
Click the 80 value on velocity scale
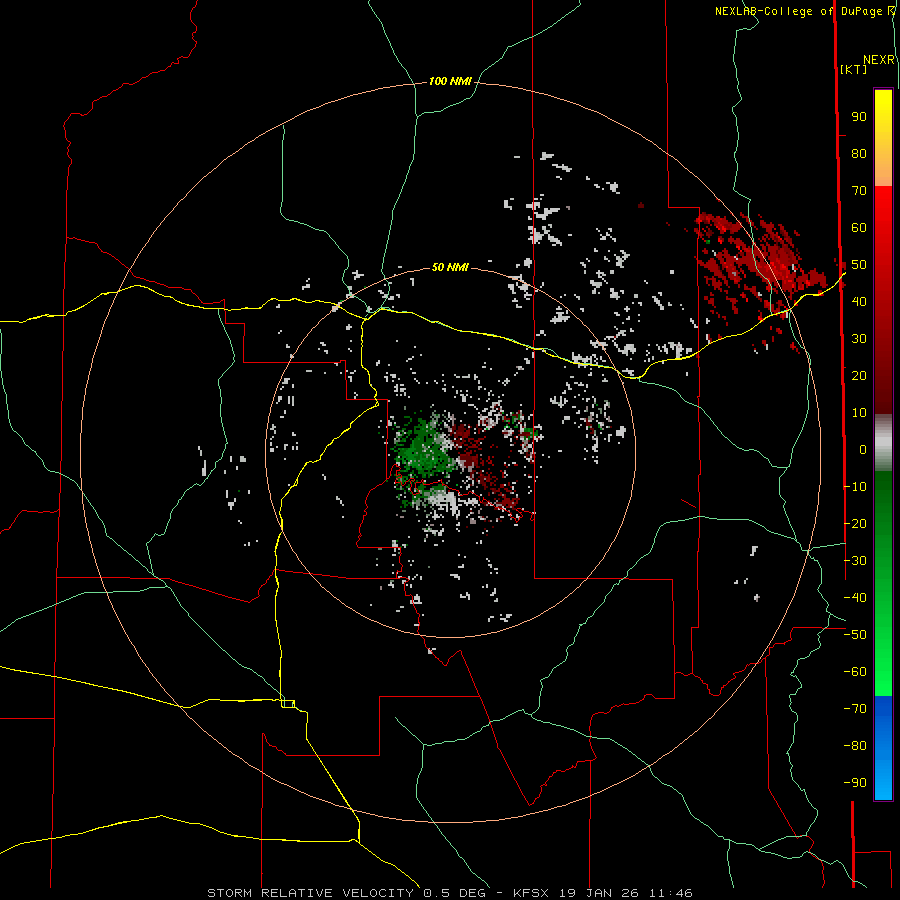(x=859, y=154)
